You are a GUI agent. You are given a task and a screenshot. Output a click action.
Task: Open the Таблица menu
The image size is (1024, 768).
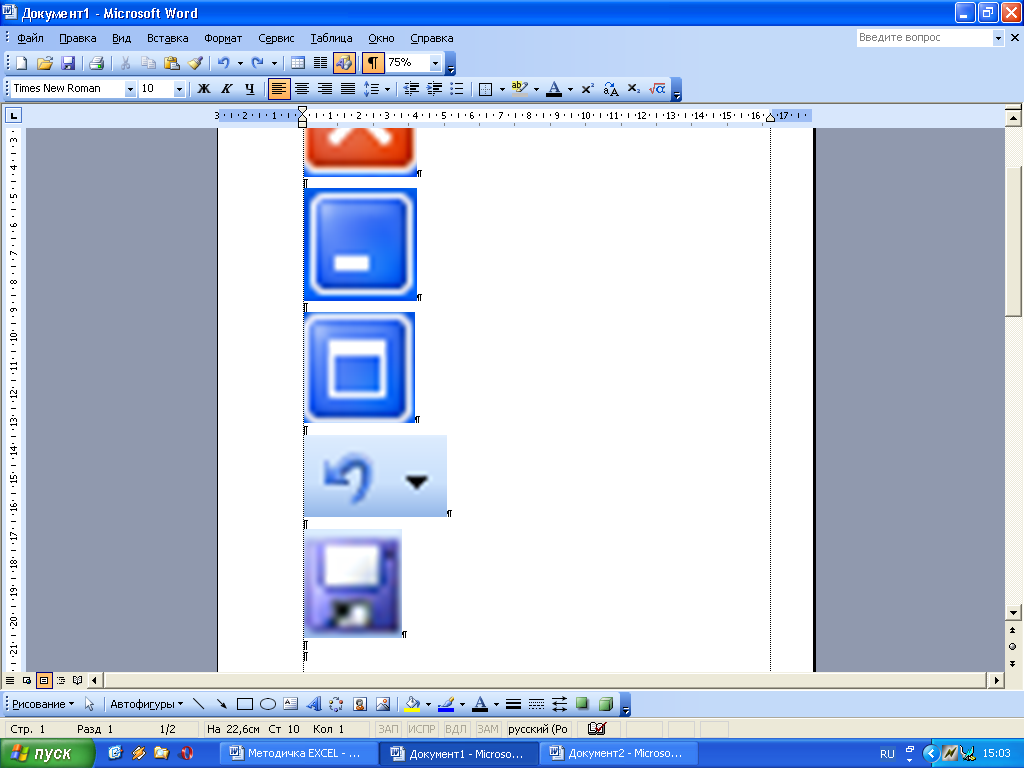331,38
